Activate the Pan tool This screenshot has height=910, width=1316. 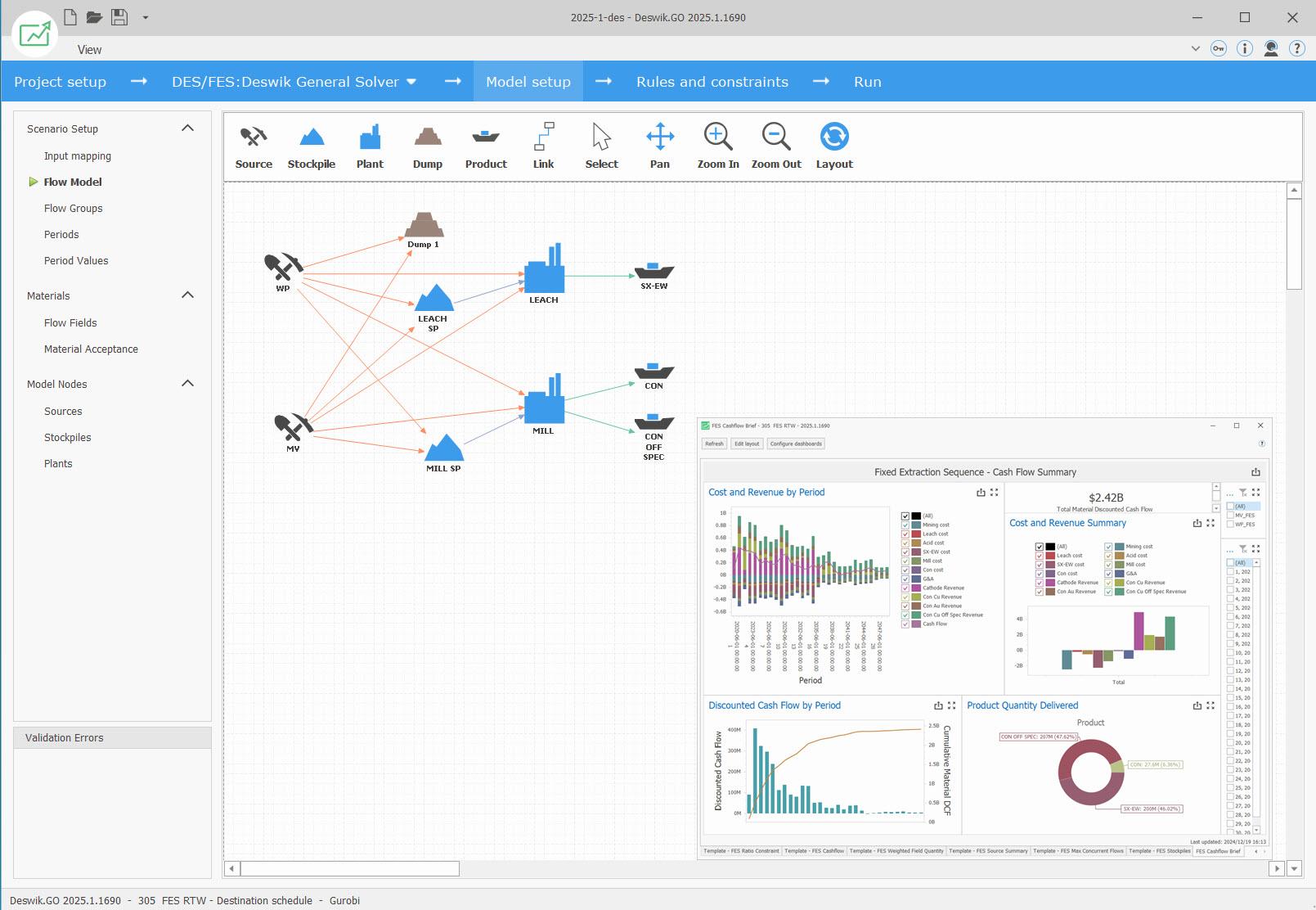pyautogui.click(x=660, y=146)
